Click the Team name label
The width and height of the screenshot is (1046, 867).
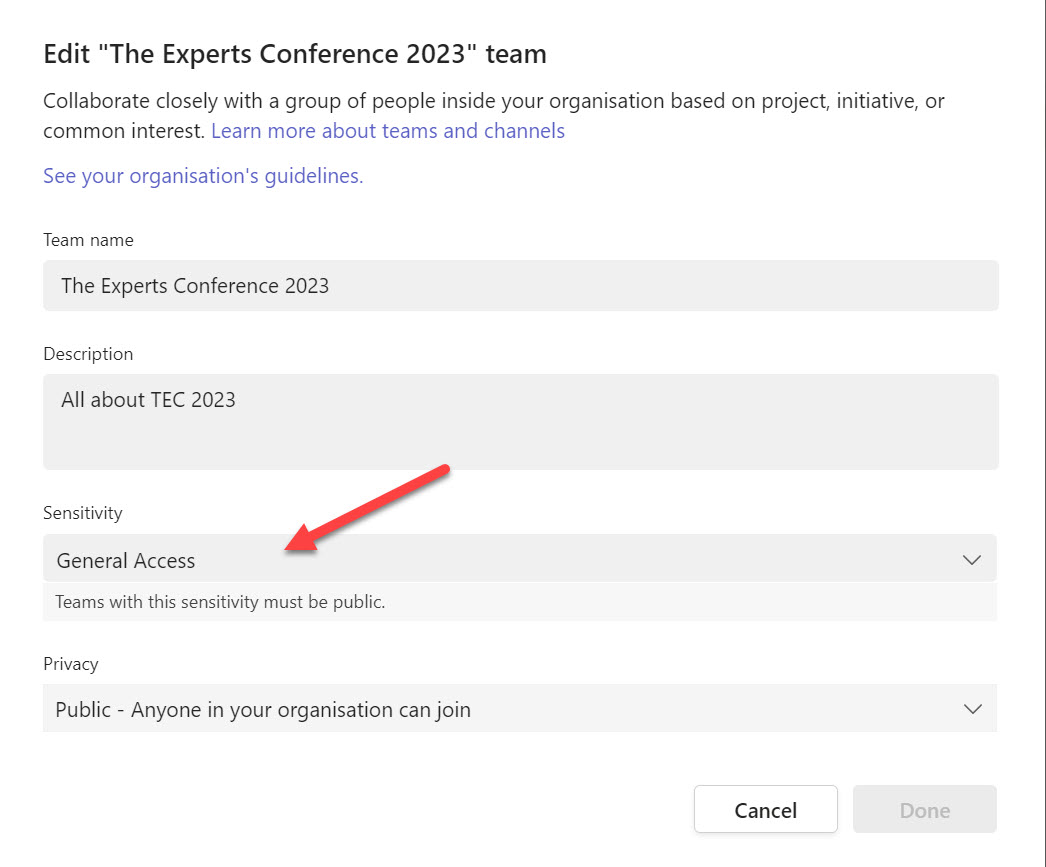click(87, 240)
